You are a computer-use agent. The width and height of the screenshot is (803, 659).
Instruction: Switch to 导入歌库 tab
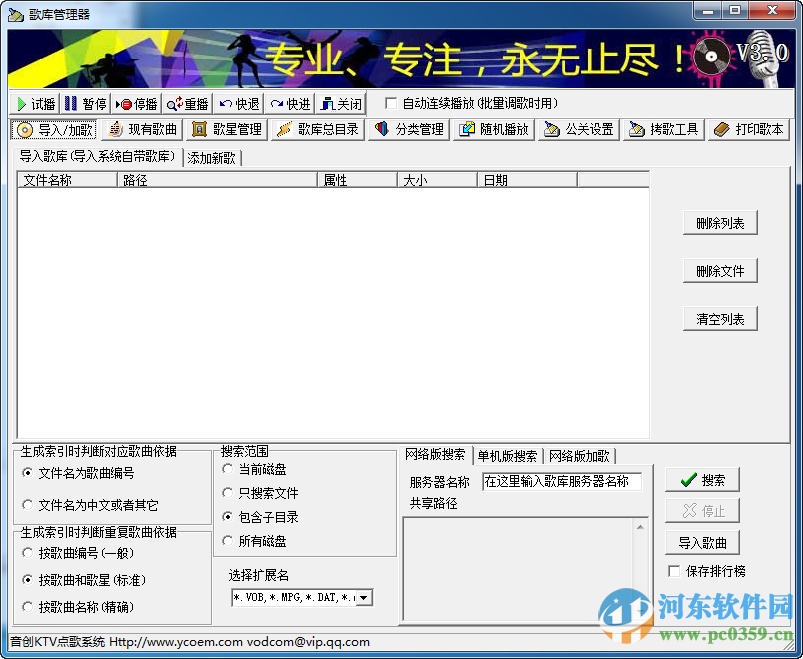coord(98,156)
